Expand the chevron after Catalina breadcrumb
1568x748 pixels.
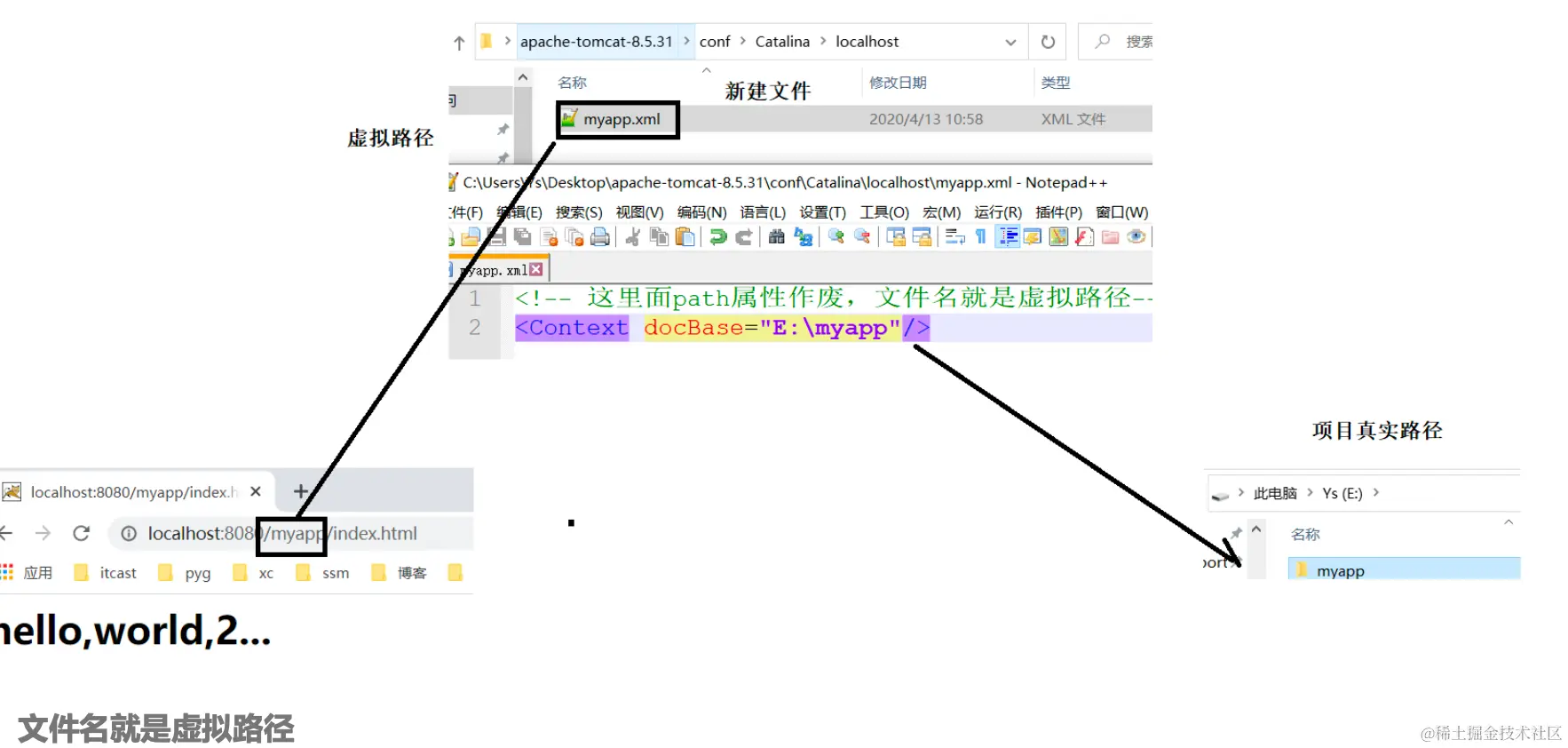(x=823, y=41)
